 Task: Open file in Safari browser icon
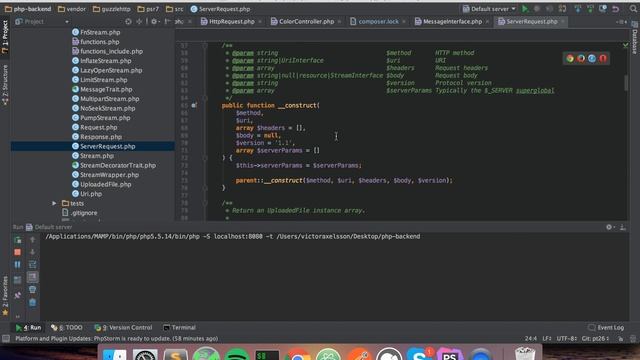click(x=592, y=58)
